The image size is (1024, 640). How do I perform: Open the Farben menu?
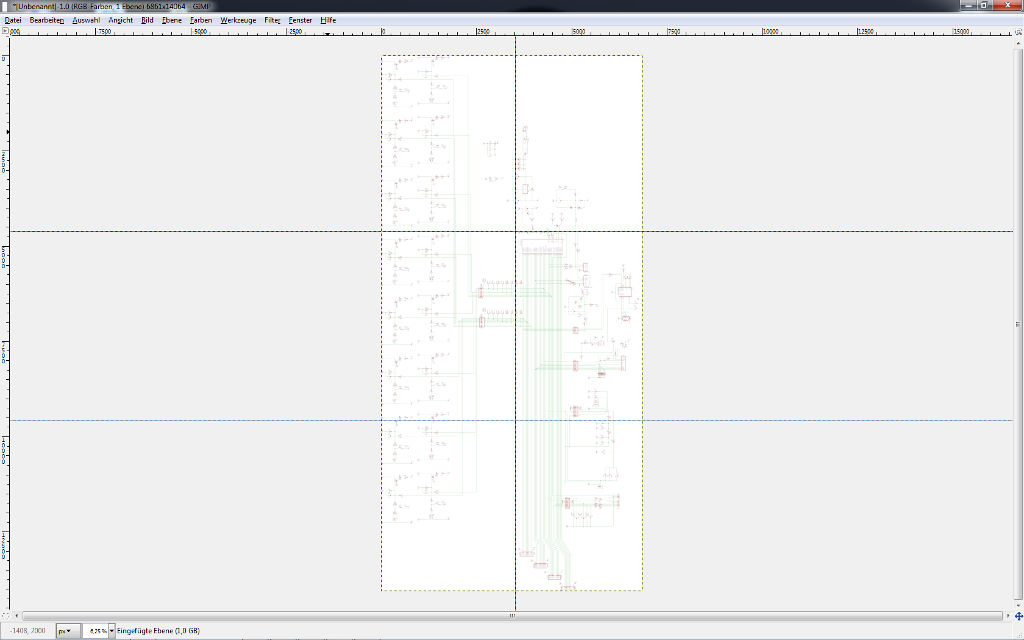coord(201,20)
